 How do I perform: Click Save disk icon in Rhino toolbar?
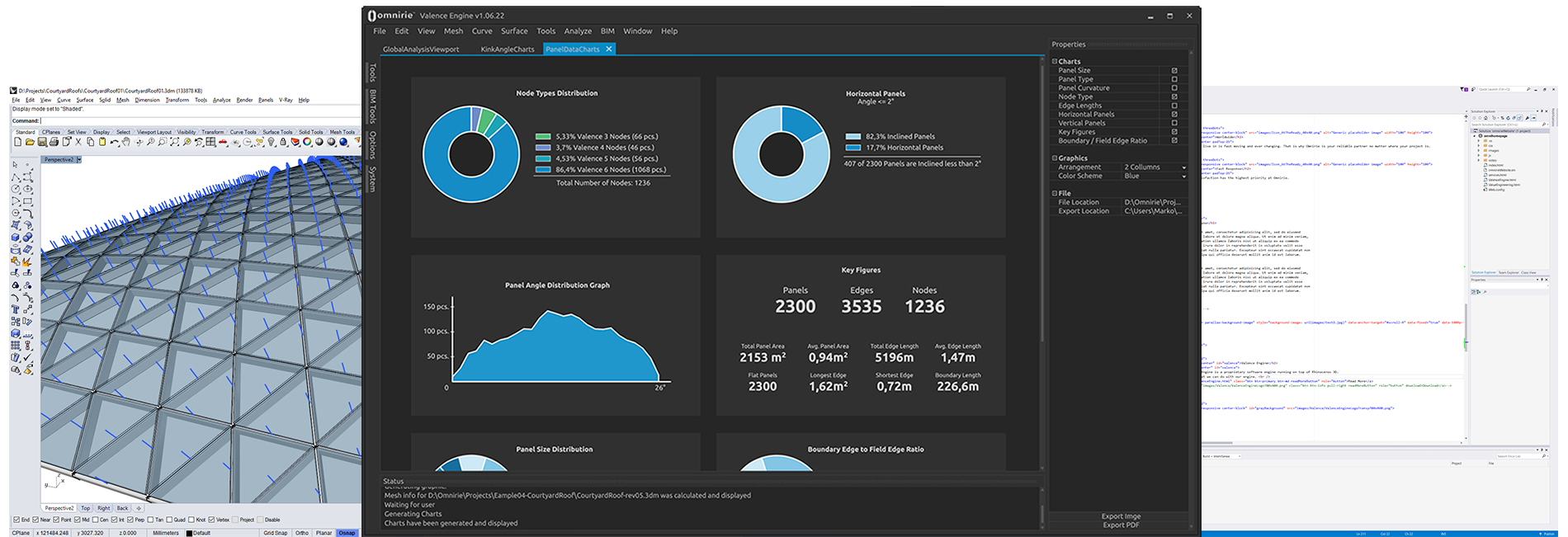pos(42,142)
